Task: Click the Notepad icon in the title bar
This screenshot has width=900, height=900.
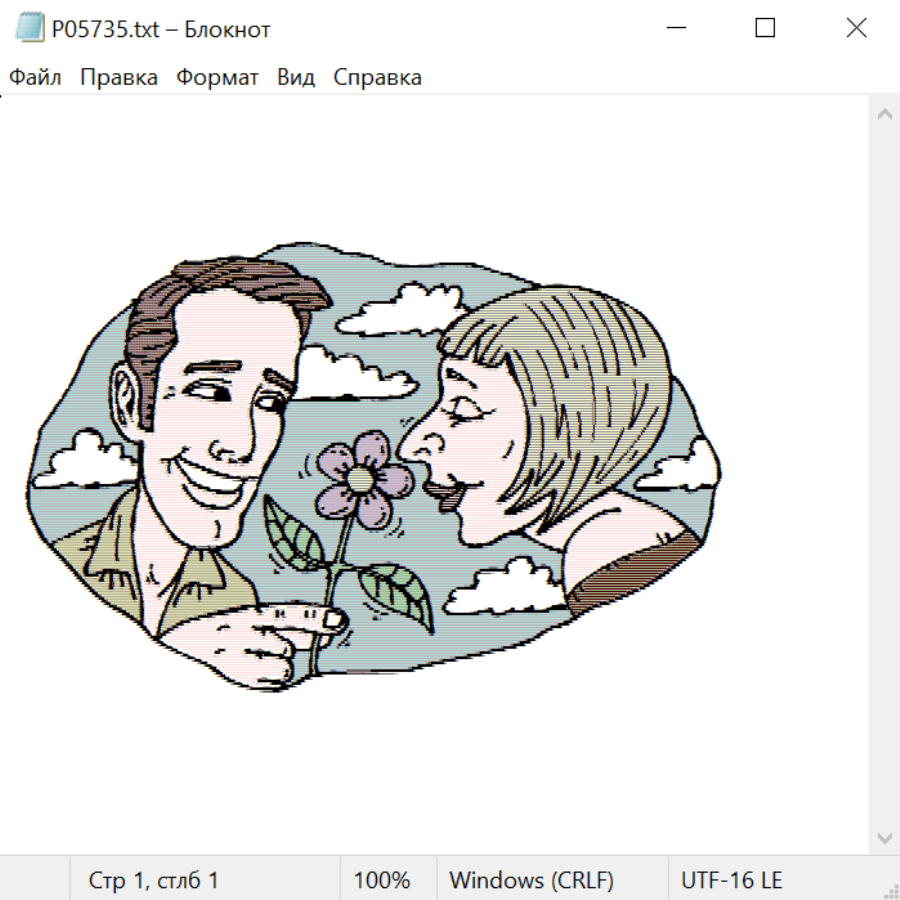Action: tap(30, 29)
